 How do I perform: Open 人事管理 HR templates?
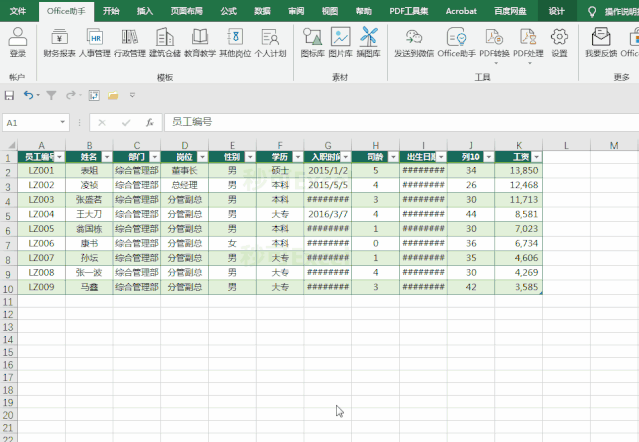[95, 42]
